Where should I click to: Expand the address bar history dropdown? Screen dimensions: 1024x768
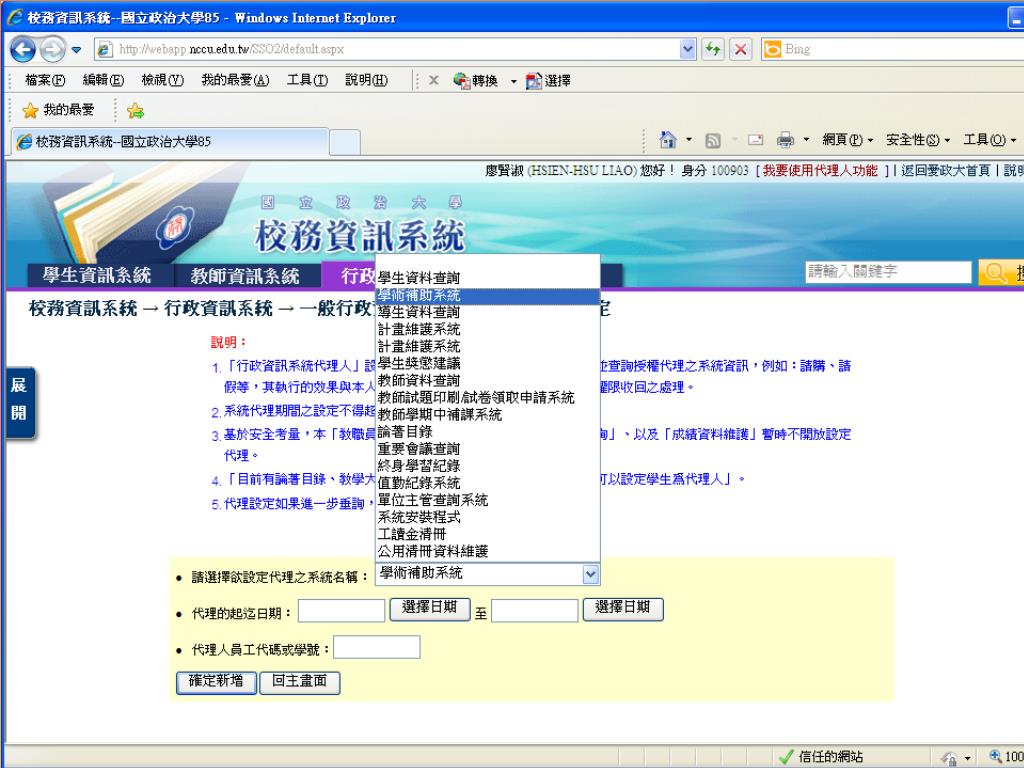coord(688,49)
